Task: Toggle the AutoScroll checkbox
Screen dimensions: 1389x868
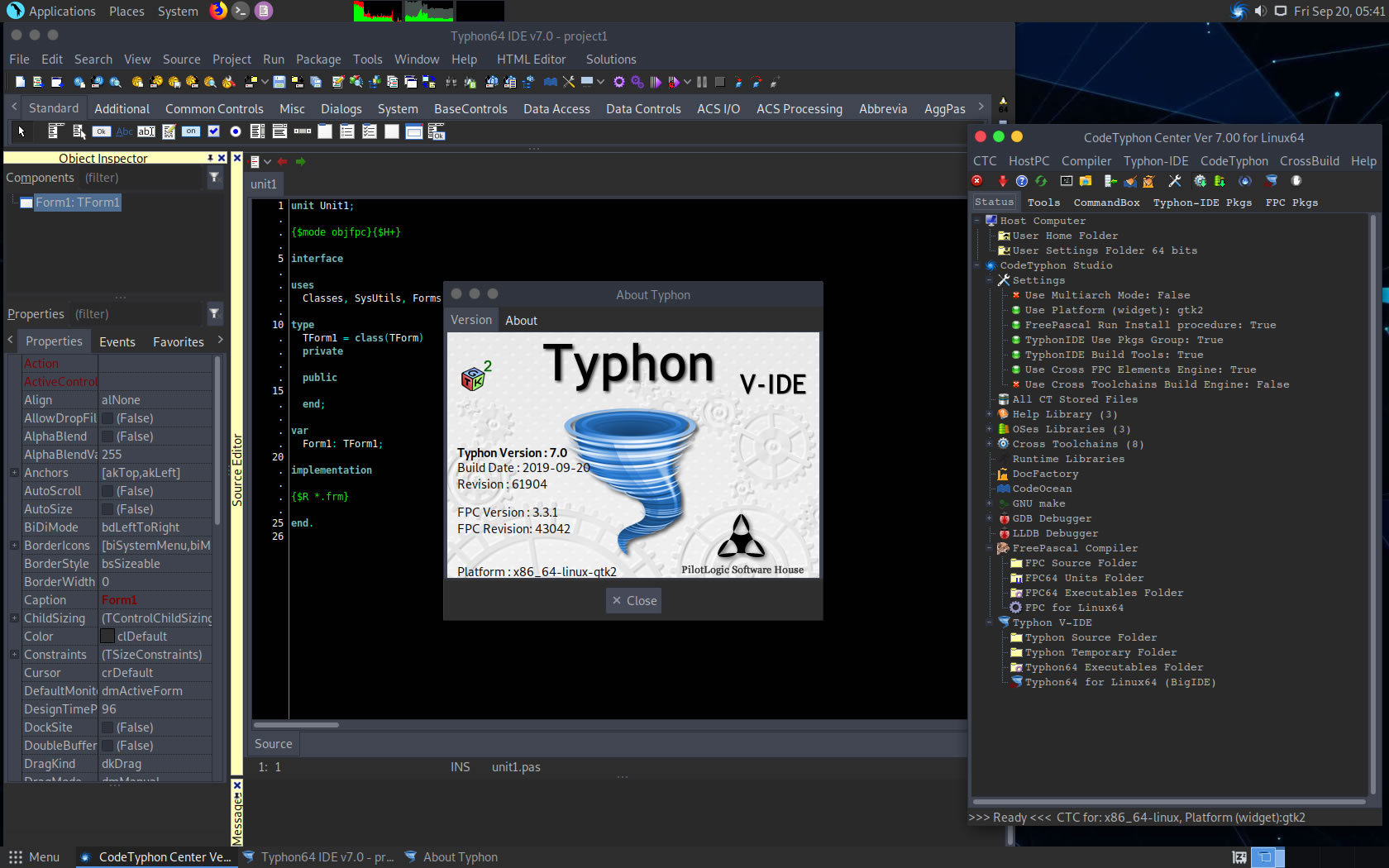Action: [107, 491]
